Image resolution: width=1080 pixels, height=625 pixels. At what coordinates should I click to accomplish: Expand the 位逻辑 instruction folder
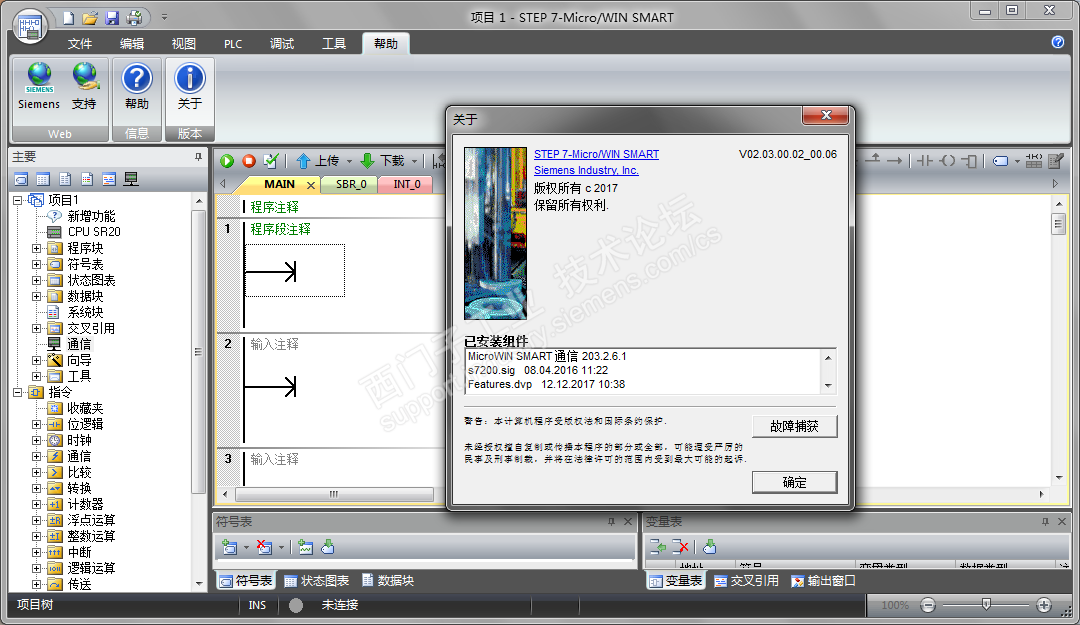[37, 424]
